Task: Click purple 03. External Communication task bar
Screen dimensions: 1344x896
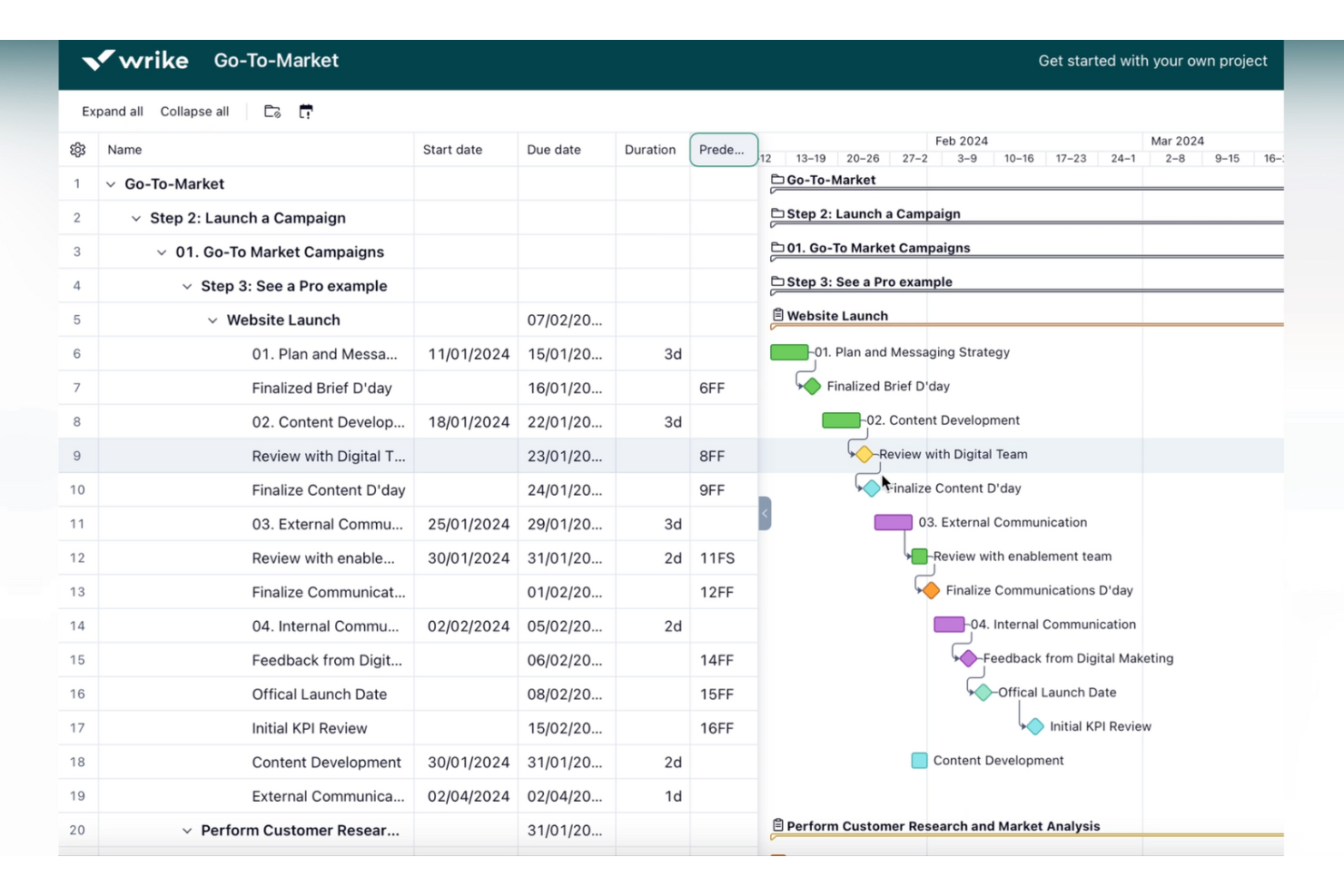Action: click(894, 522)
